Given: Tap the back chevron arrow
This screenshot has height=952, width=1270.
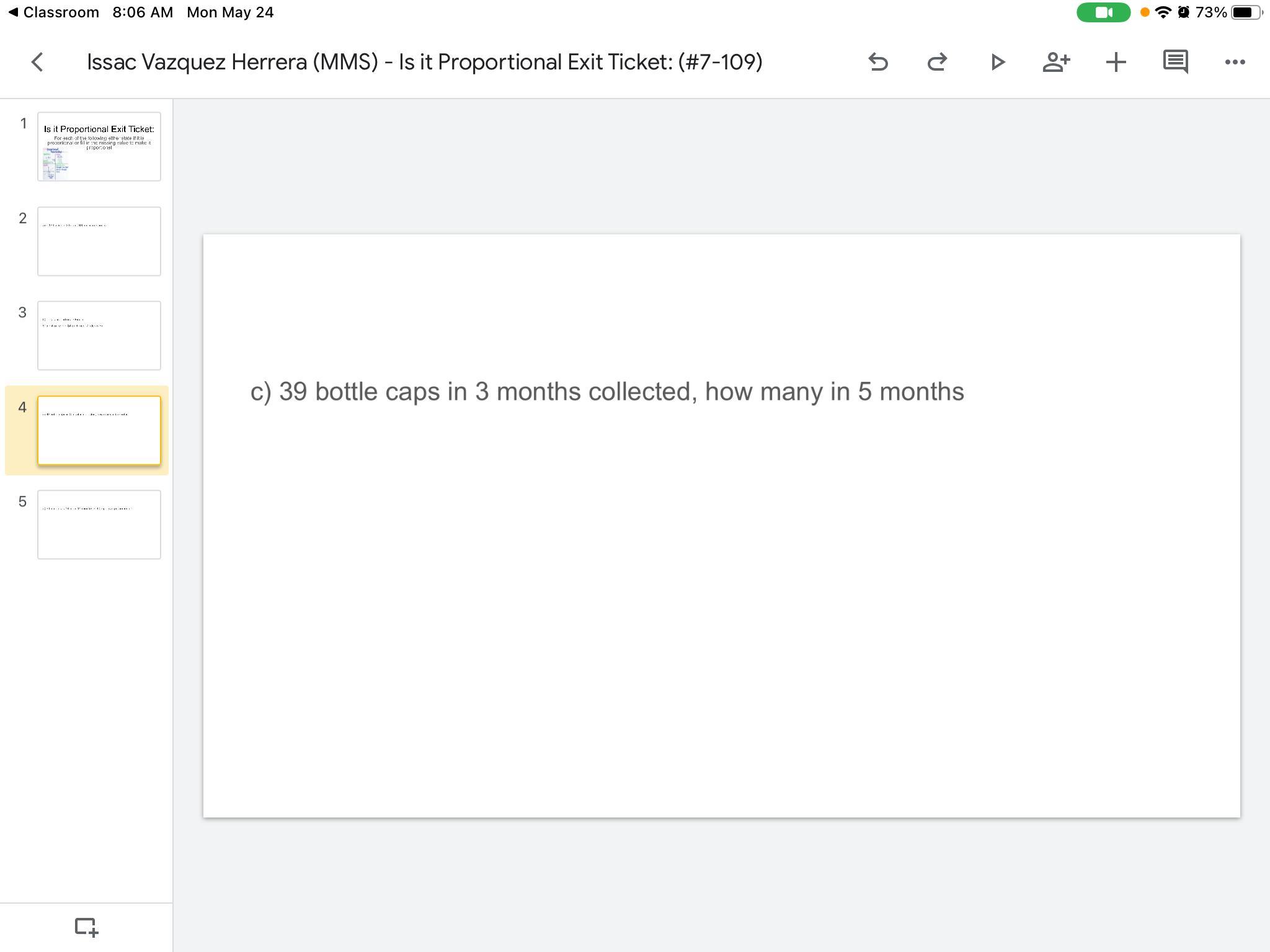Looking at the screenshot, I should (37, 62).
